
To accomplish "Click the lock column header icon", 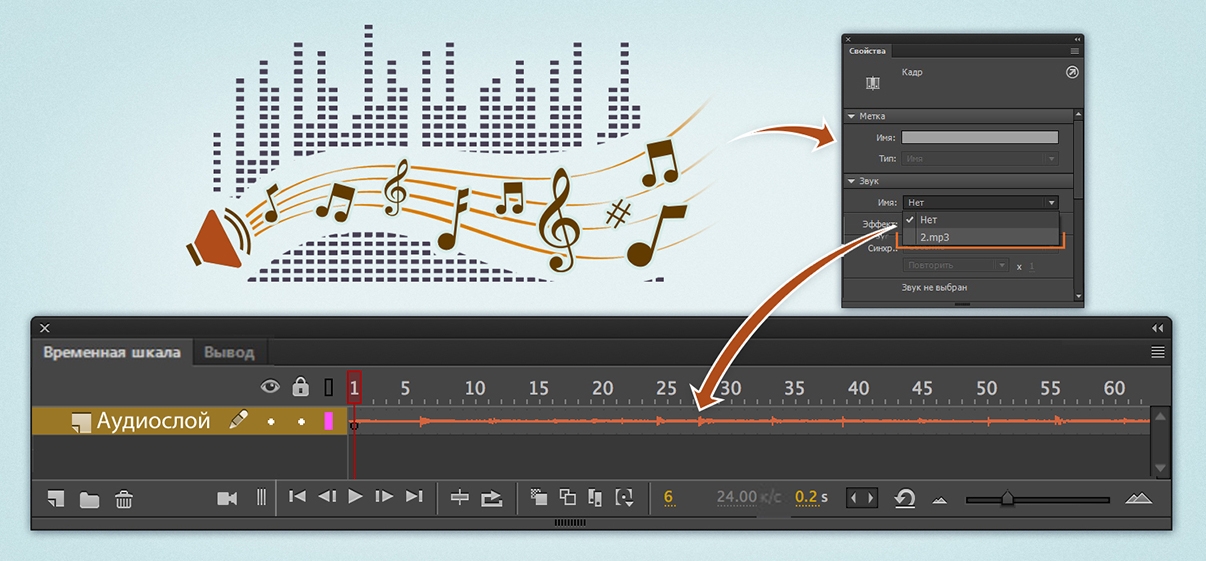I will pyautogui.click(x=300, y=386).
